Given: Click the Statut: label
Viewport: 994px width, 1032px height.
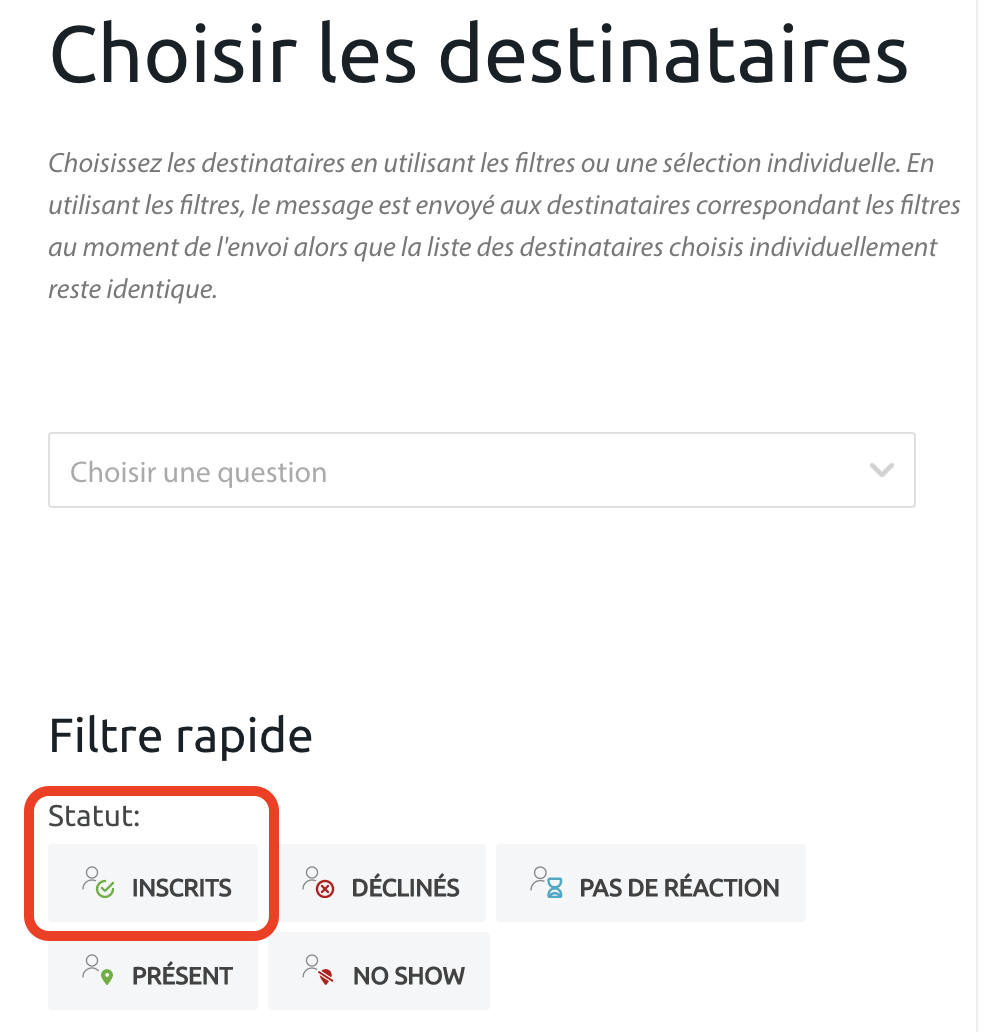Looking at the screenshot, I should (x=94, y=816).
